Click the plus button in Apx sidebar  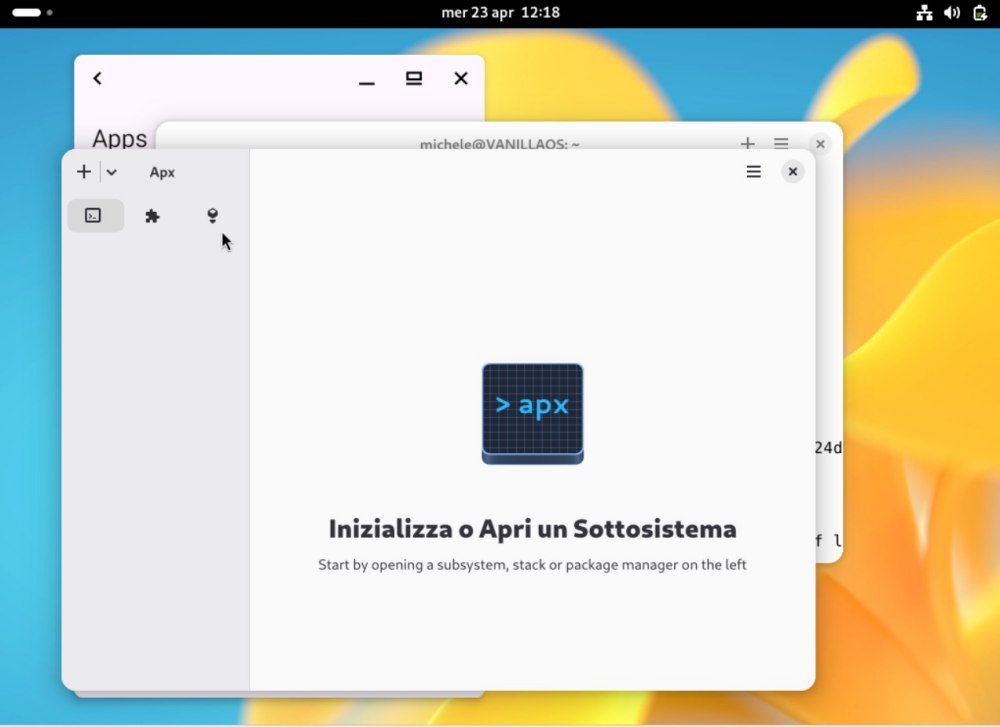84,172
